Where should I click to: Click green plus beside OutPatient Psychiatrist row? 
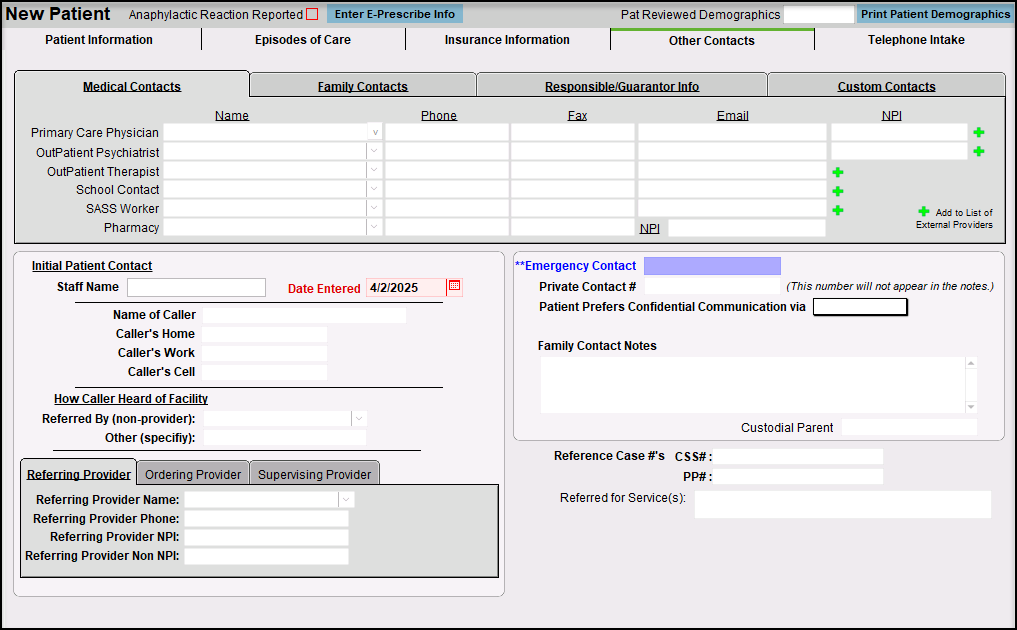click(x=978, y=151)
